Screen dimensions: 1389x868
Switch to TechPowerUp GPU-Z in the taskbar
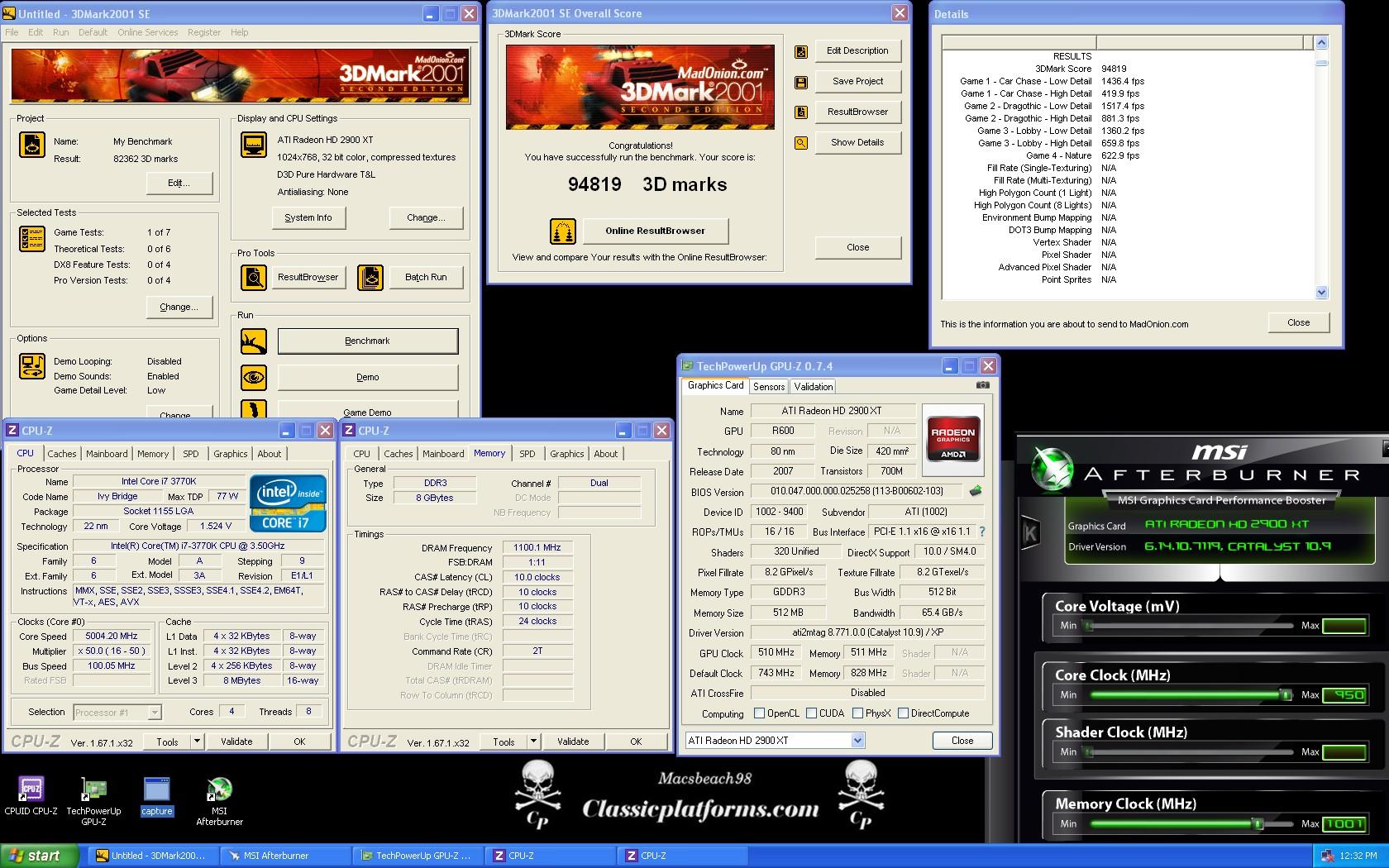(418, 856)
